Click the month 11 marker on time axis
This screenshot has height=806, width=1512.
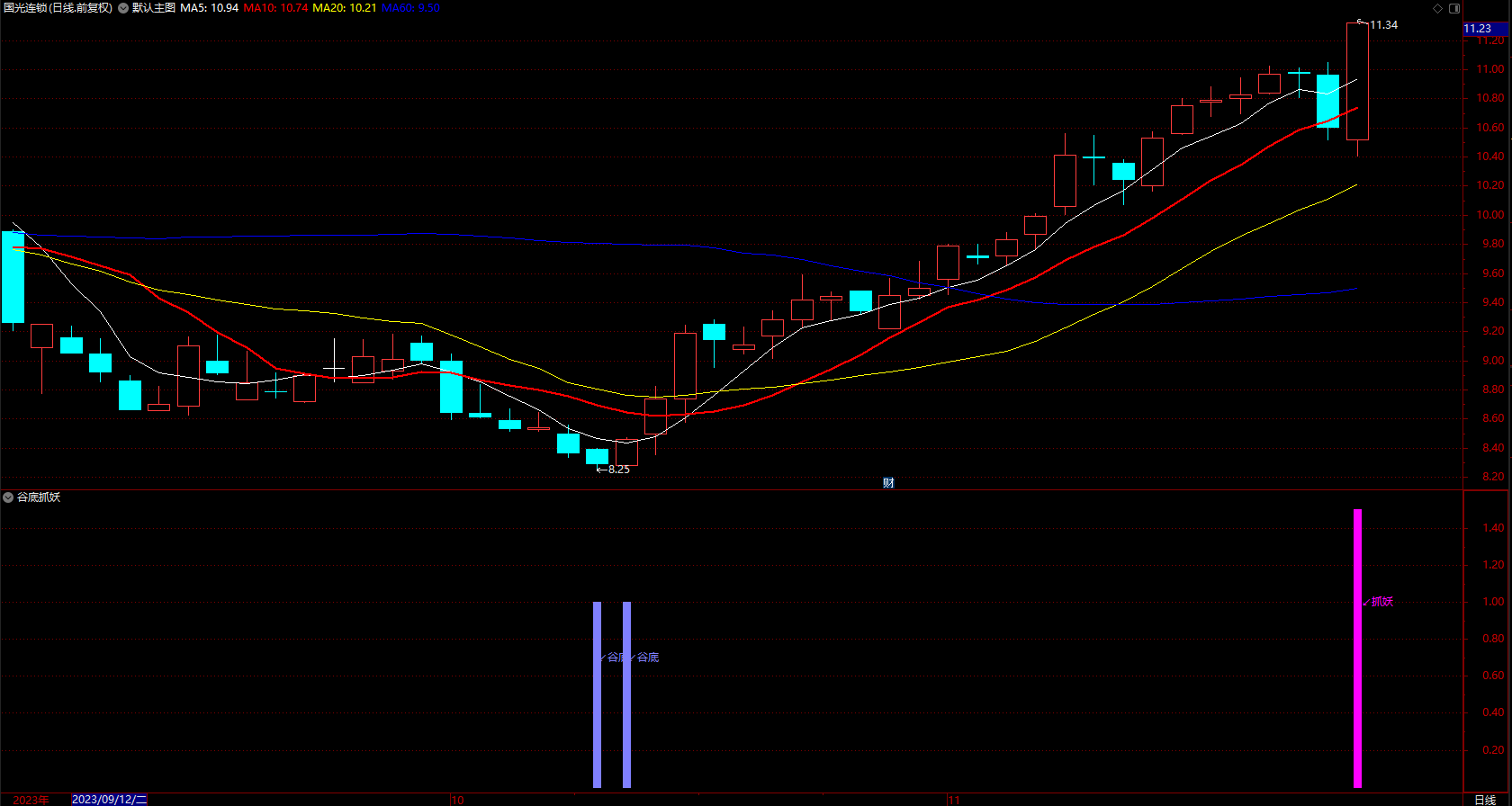(954, 800)
